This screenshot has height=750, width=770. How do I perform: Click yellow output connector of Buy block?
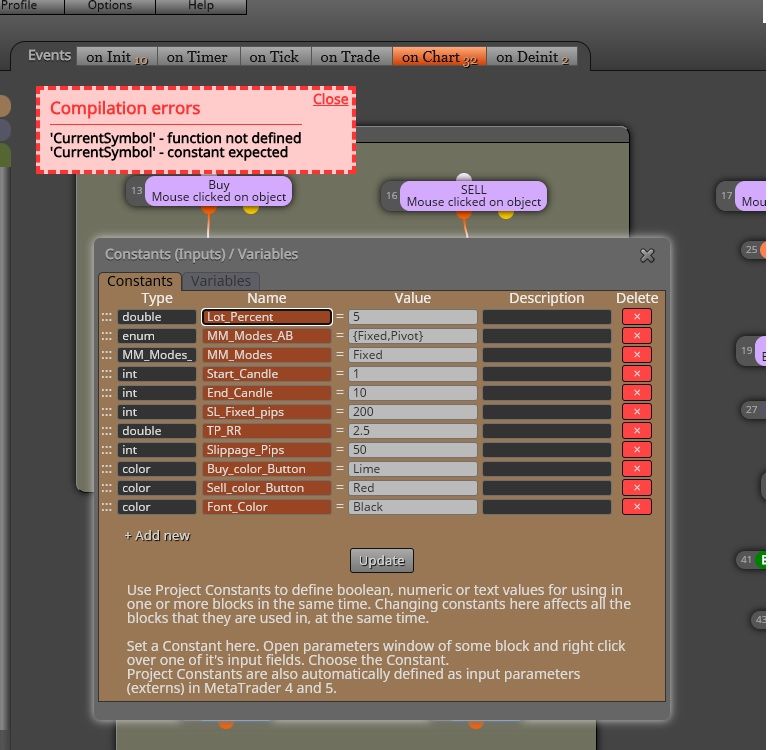(x=251, y=210)
